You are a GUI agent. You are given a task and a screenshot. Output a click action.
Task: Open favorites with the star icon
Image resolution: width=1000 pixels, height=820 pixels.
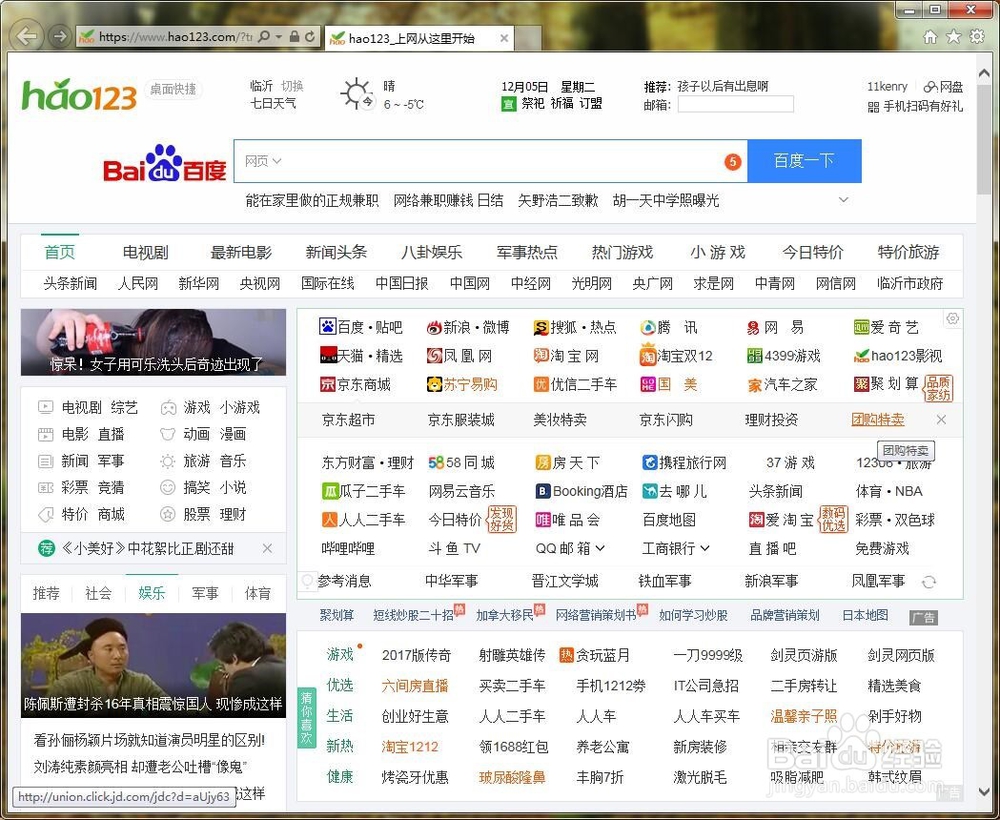coord(953,37)
